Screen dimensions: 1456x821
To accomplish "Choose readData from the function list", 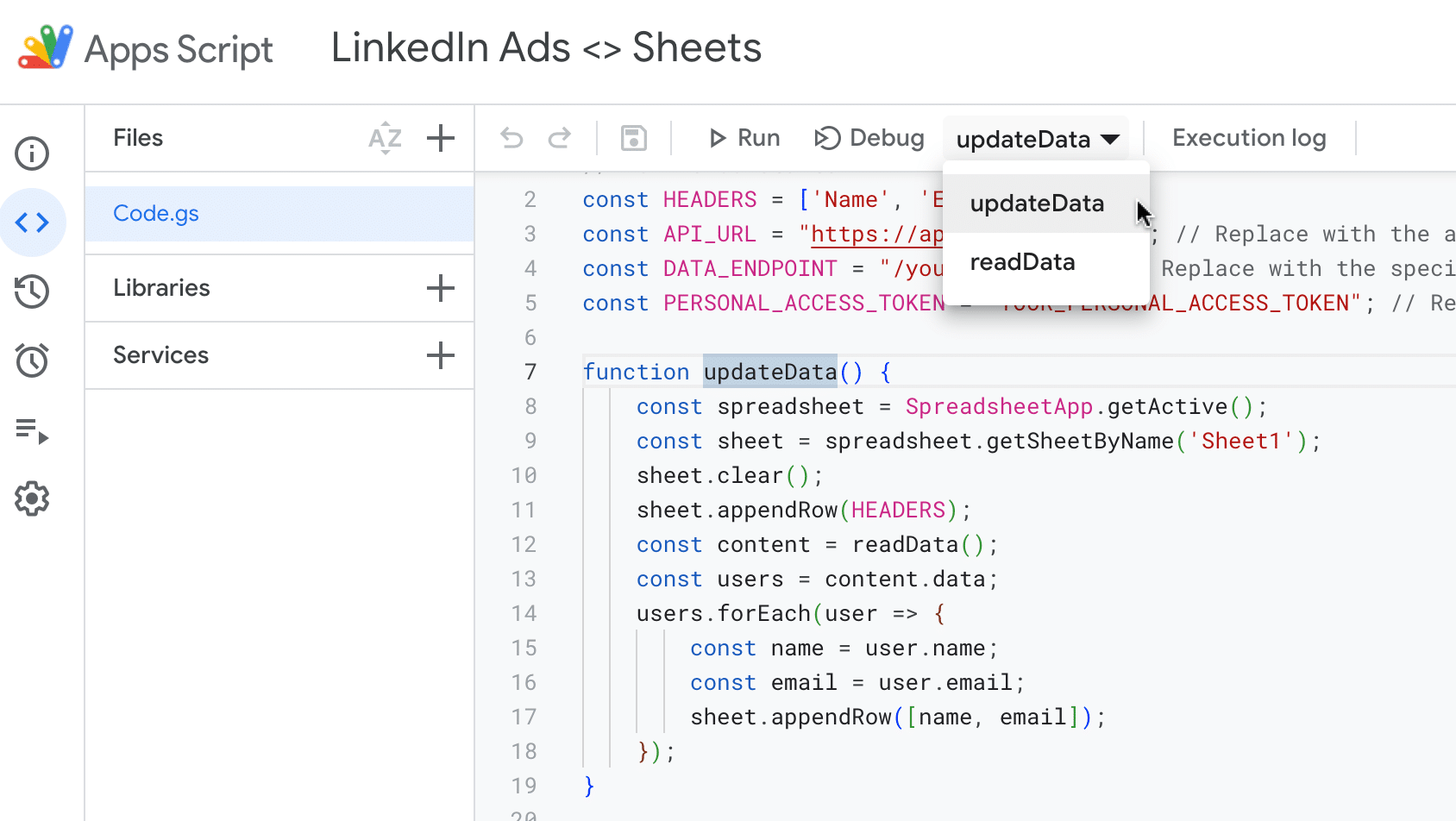I will pos(1046,262).
